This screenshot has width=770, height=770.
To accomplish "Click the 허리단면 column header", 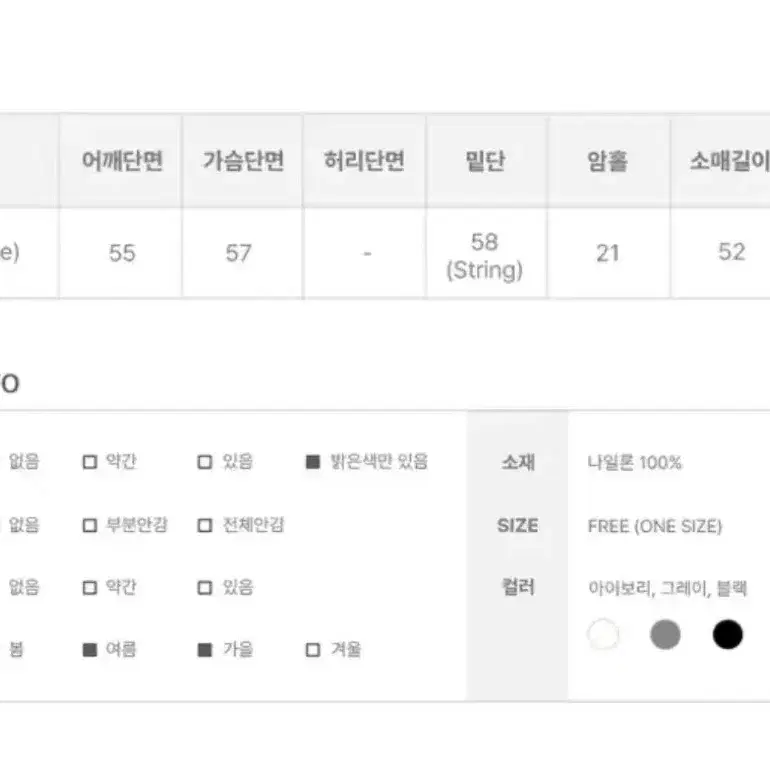I will tap(364, 161).
